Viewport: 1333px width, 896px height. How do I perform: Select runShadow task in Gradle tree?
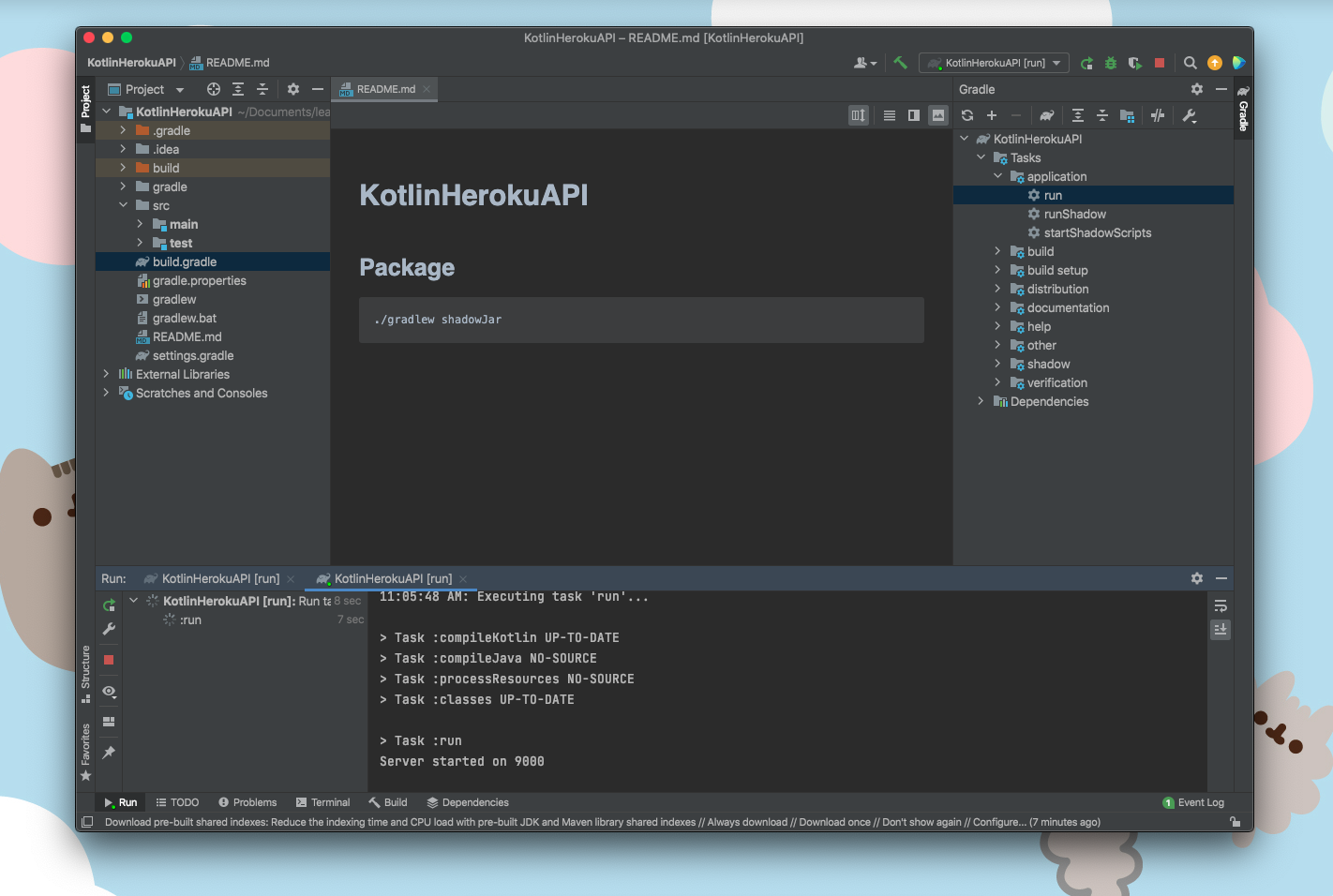(1074, 214)
